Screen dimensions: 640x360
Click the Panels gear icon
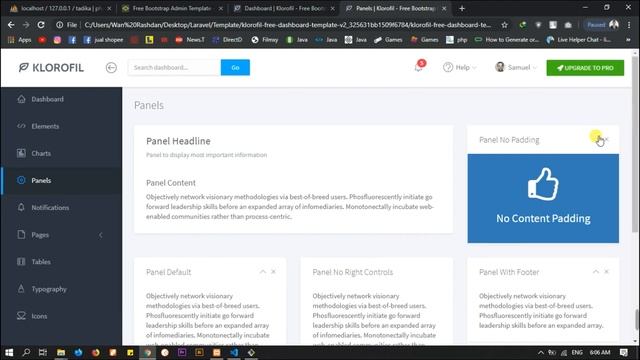coord(21,180)
